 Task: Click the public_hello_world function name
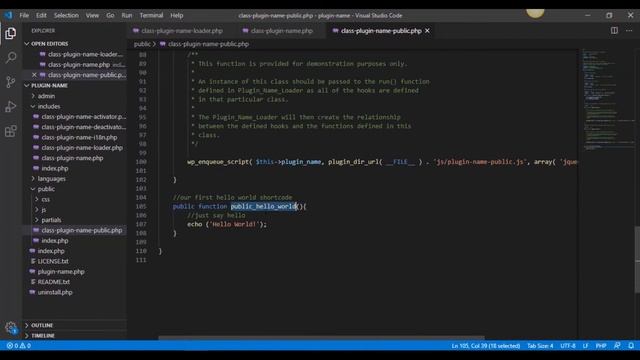click(264, 207)
